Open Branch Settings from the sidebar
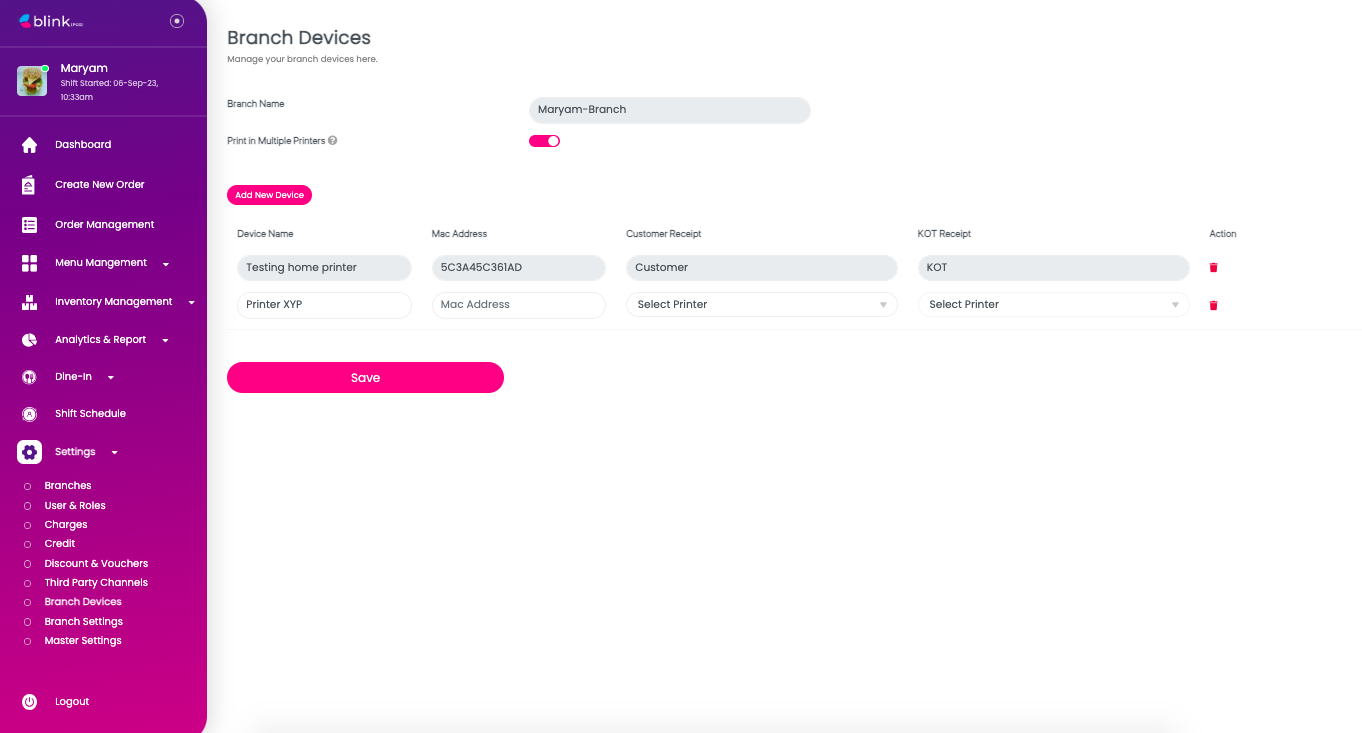 (x=83, y=622)
